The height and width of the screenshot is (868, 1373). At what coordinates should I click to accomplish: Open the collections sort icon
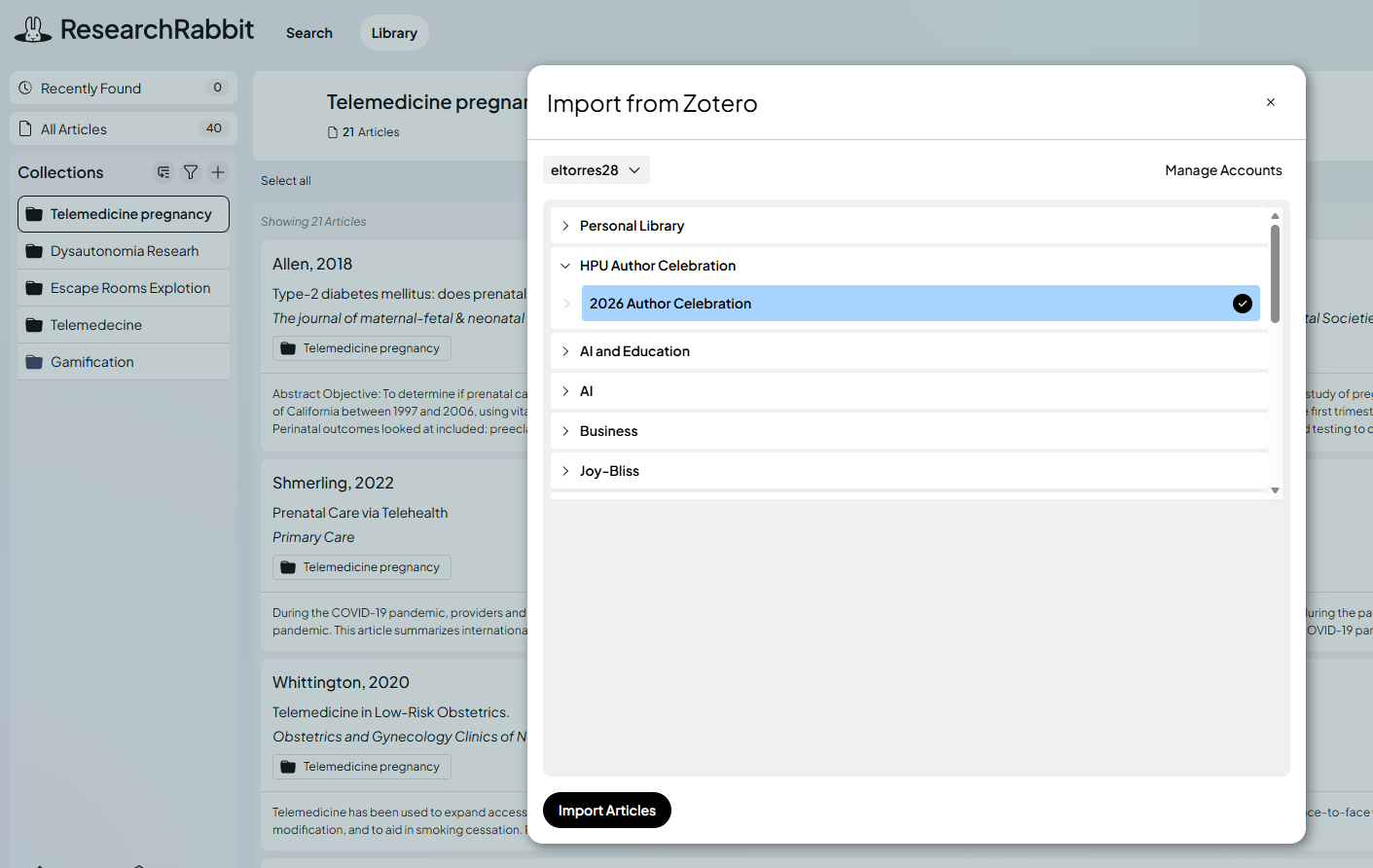coord(163,172)
